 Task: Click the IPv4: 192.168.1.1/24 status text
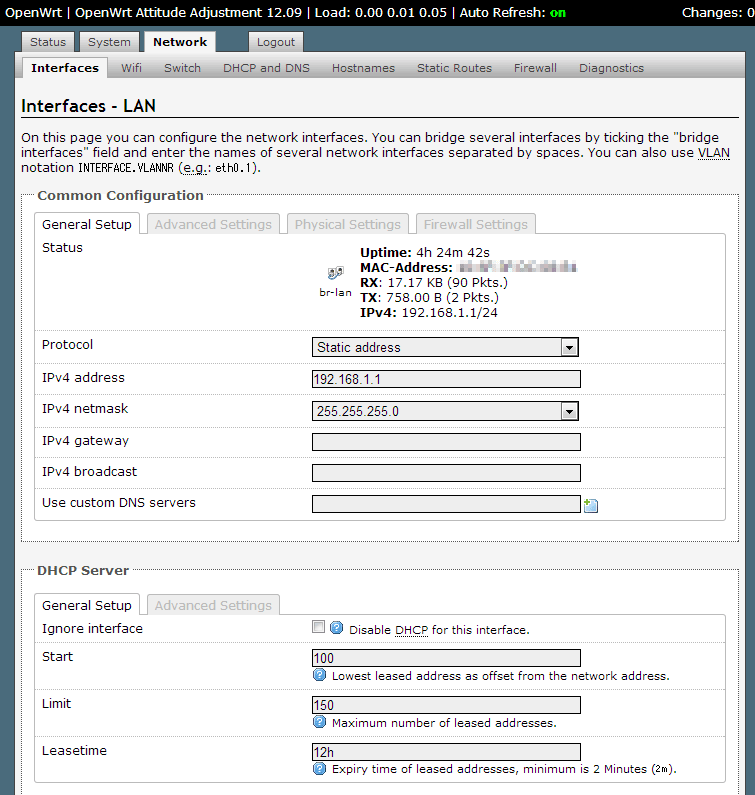[x=429, y=313]
